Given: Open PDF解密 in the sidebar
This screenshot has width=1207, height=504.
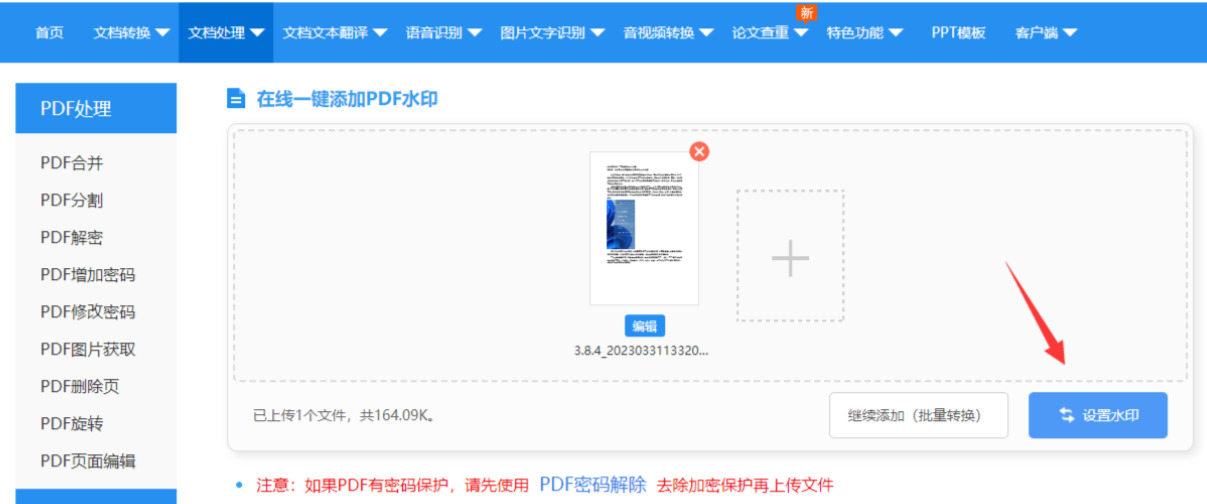Looking at the screenshot, I should point(72,237).
